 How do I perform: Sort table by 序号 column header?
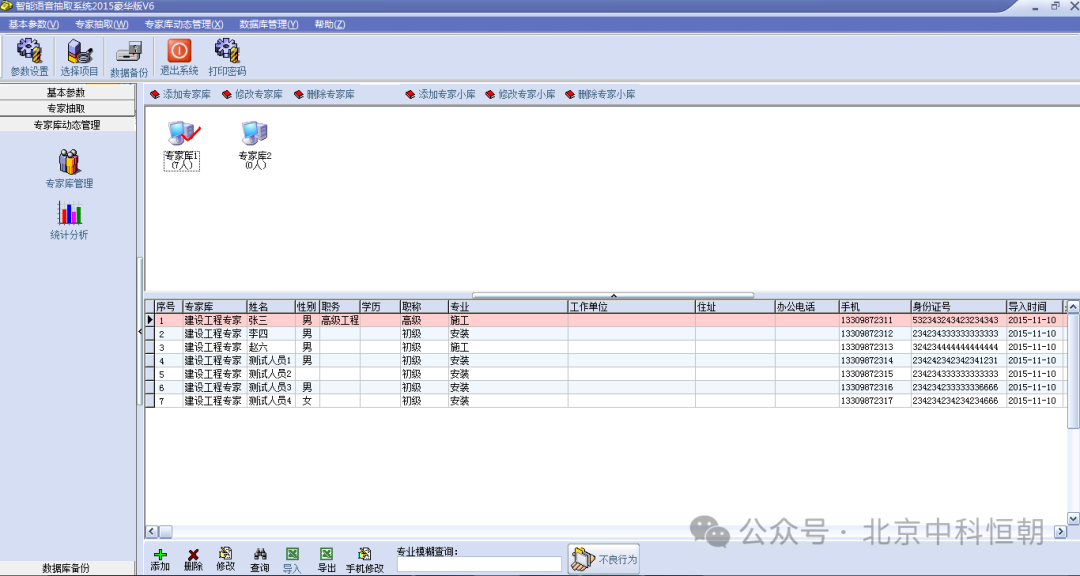169,307
